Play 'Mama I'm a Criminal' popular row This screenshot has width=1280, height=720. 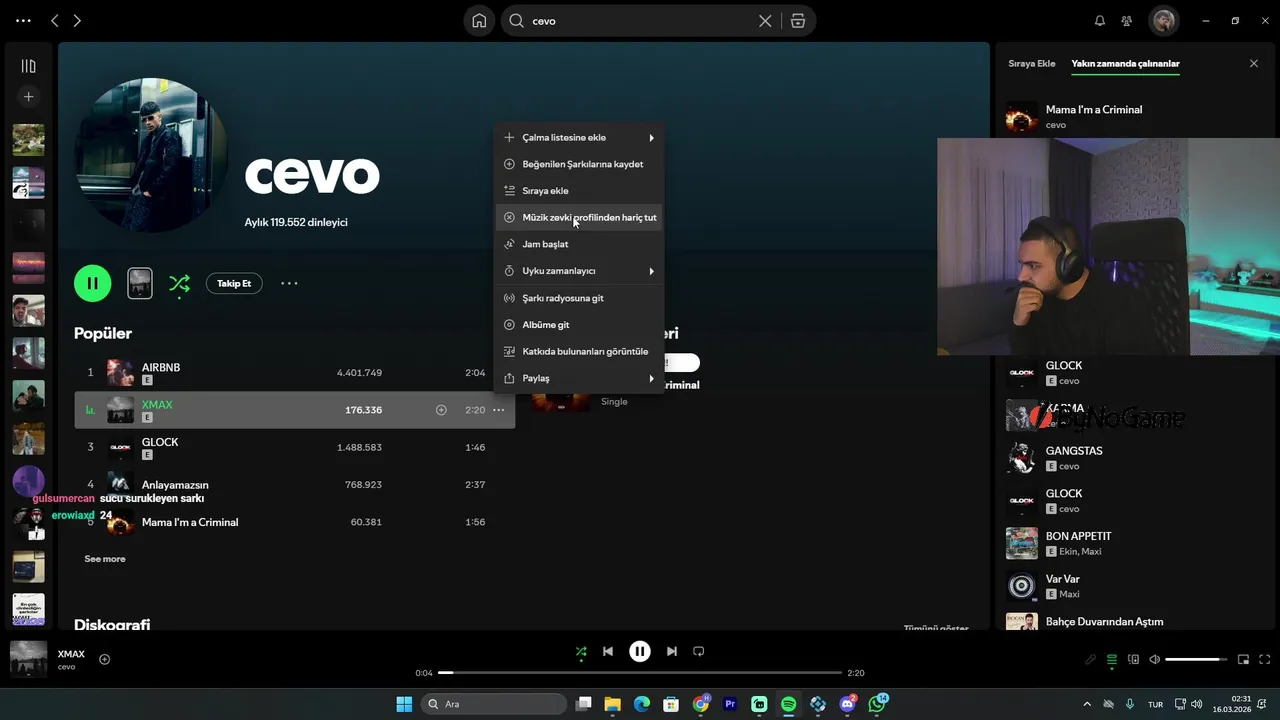click(x=295, y=522)
